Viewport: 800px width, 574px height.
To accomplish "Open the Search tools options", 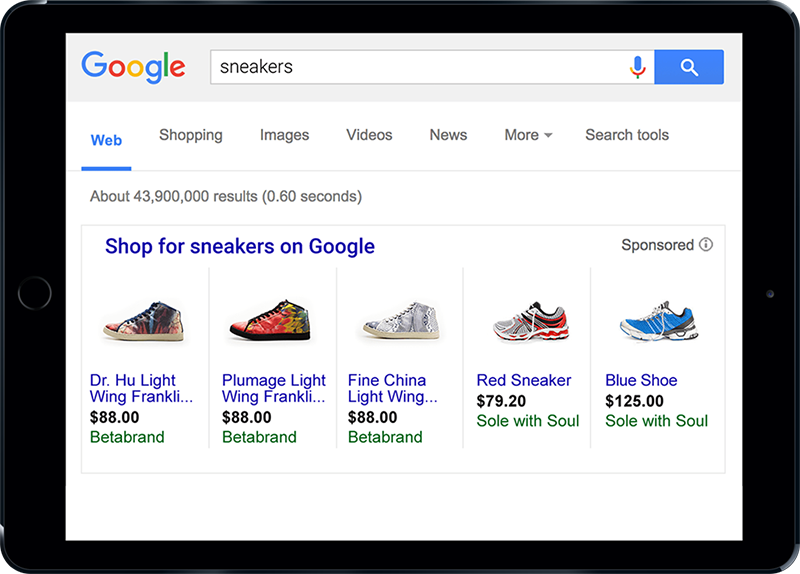I will click(x=627, y=135).
